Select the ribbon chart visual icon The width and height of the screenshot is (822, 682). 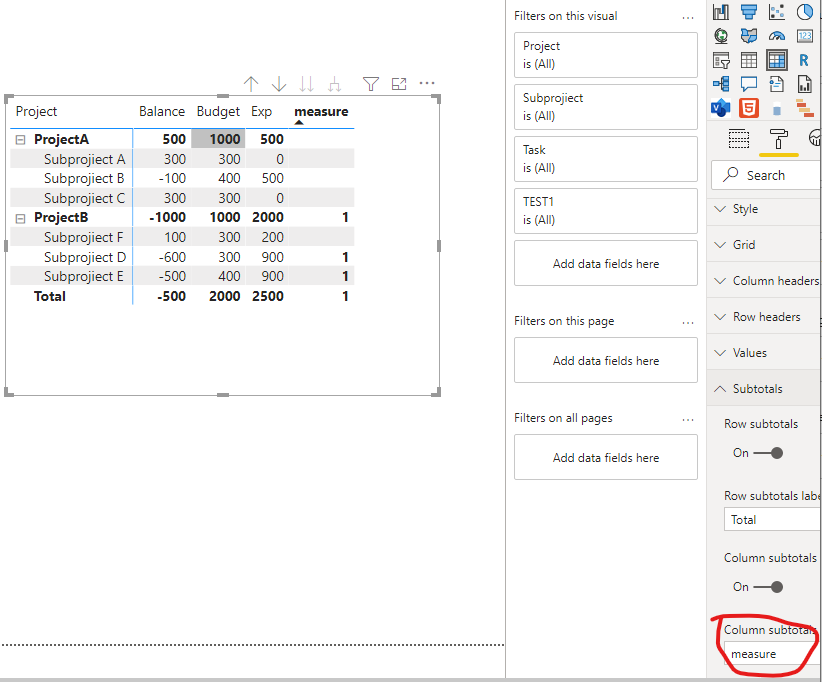click(x=721, y=12)
